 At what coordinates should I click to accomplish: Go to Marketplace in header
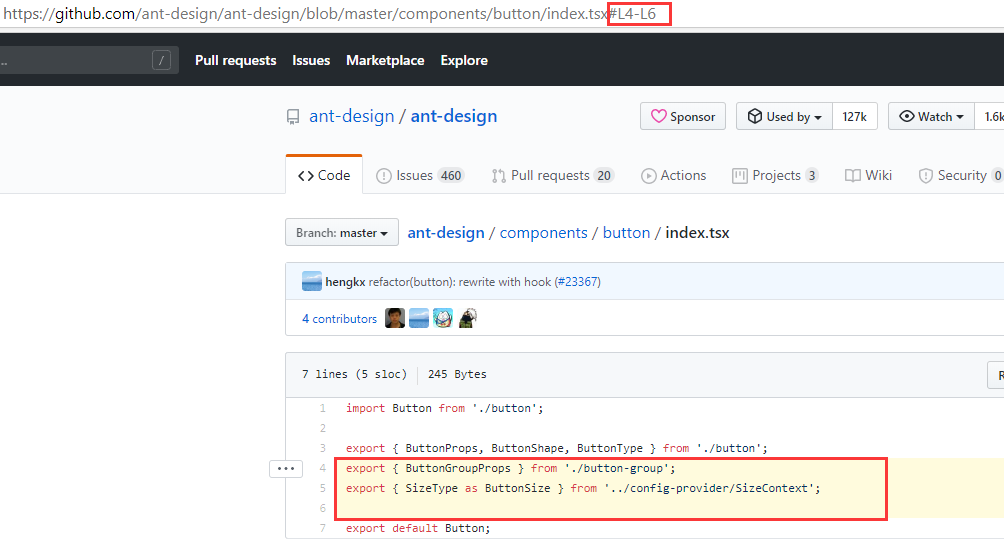pos(385,60)
